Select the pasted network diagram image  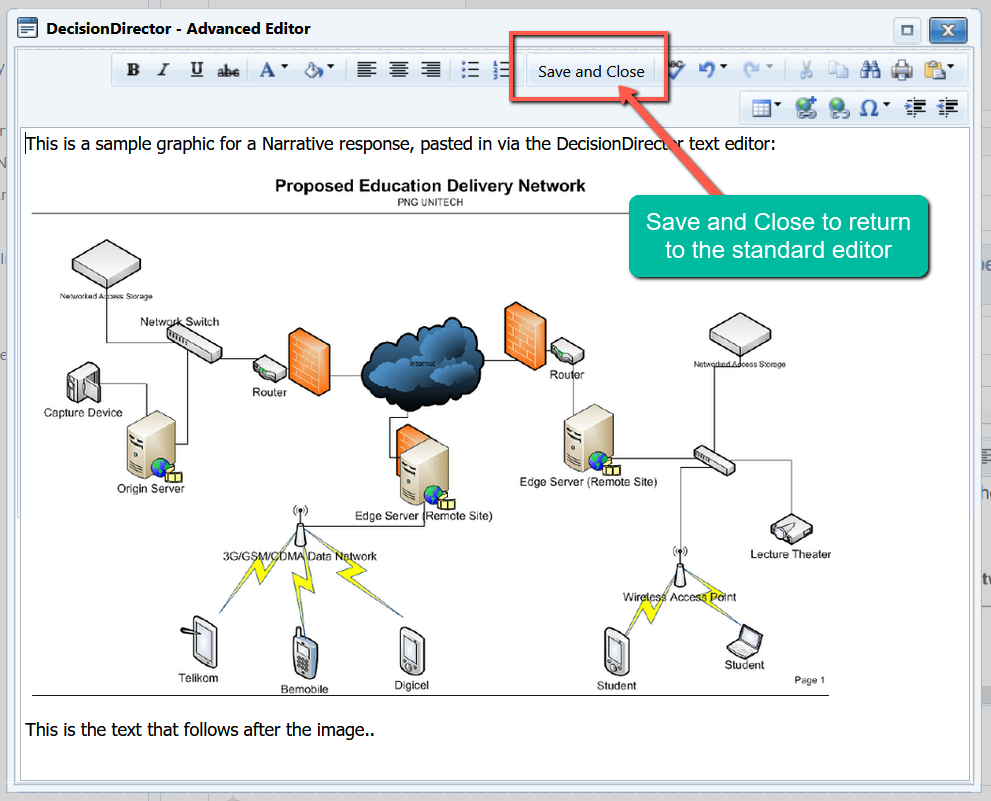click(430, 434)
